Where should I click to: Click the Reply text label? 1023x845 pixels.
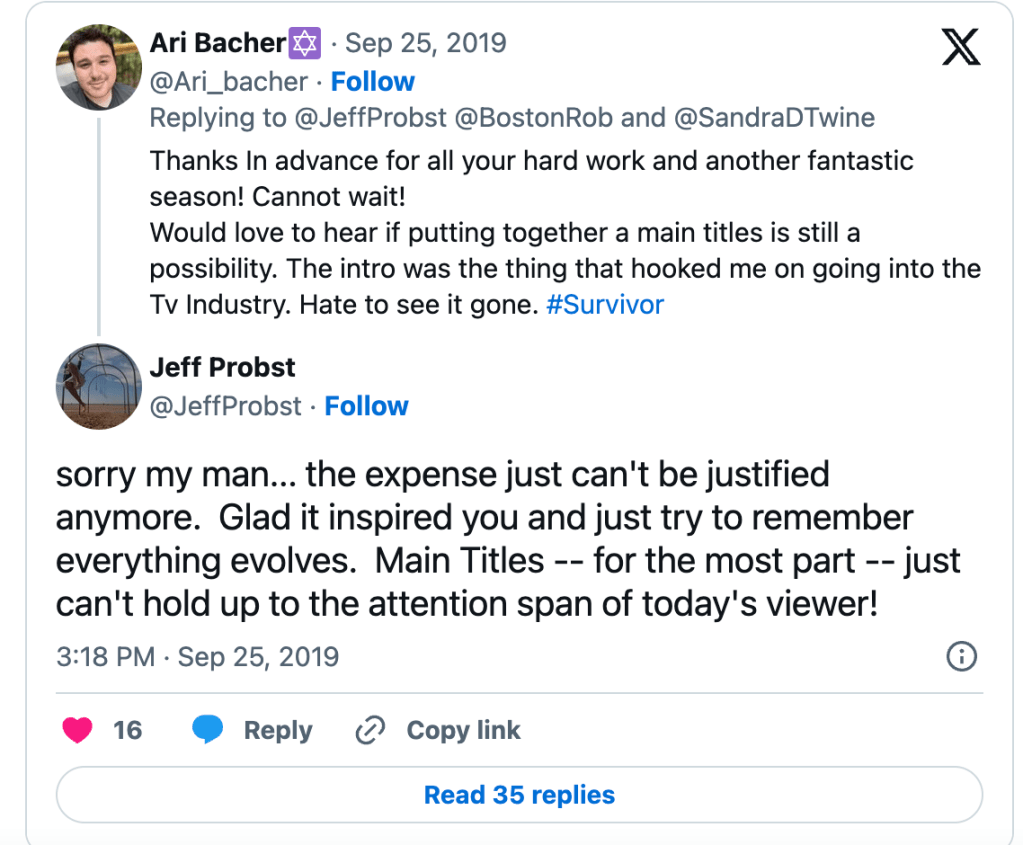point(278,731)
